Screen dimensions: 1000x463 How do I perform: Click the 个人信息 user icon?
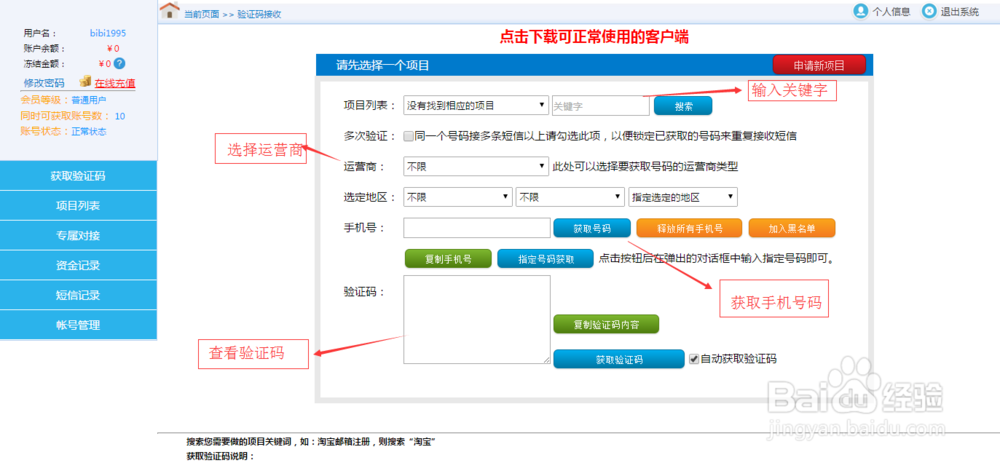pos(861,11)
